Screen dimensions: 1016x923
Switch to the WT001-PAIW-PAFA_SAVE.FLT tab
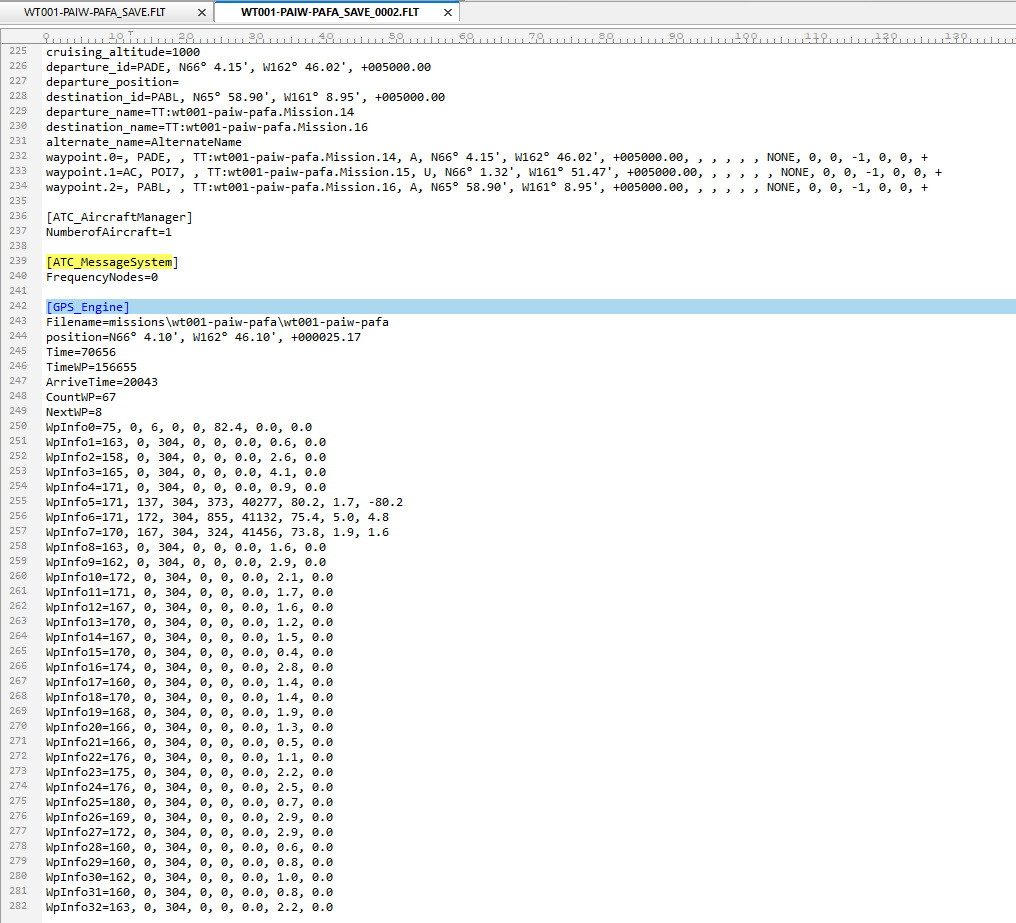click(x=94, y=12)
